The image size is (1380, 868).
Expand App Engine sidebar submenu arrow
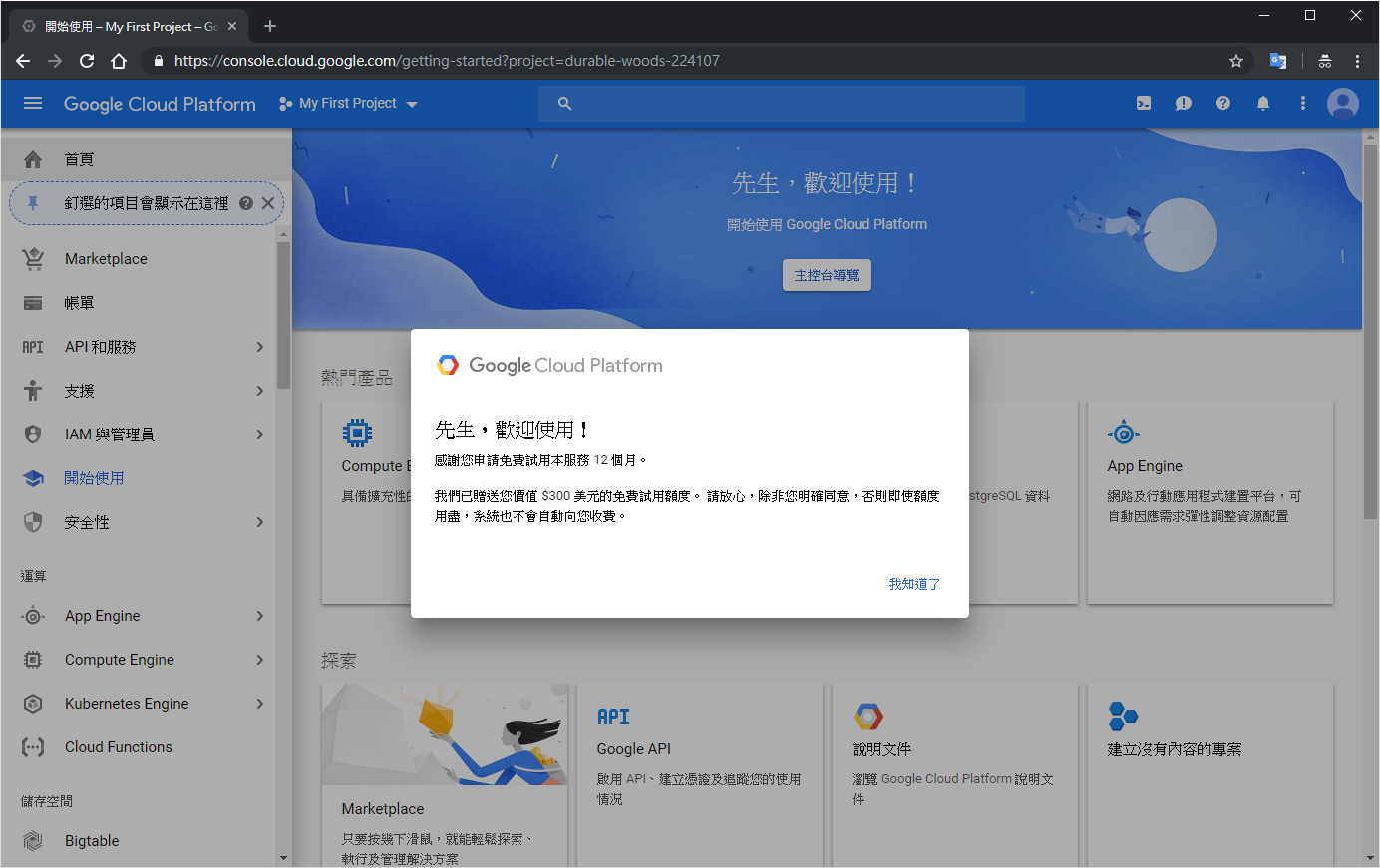(259, 616)
